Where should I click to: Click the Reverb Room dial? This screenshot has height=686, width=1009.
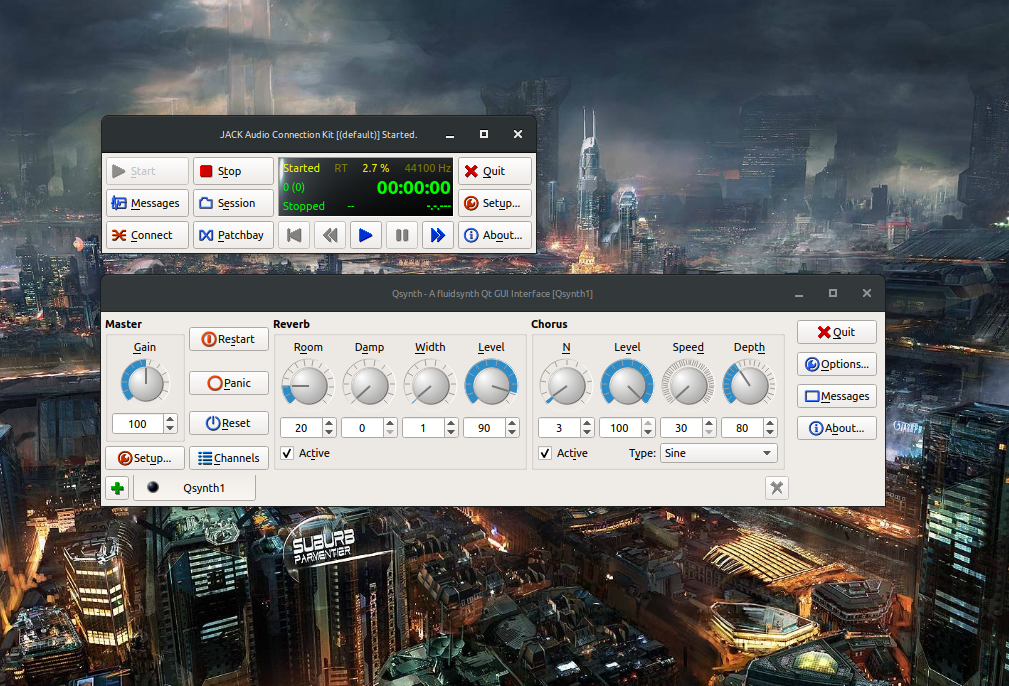308,385
